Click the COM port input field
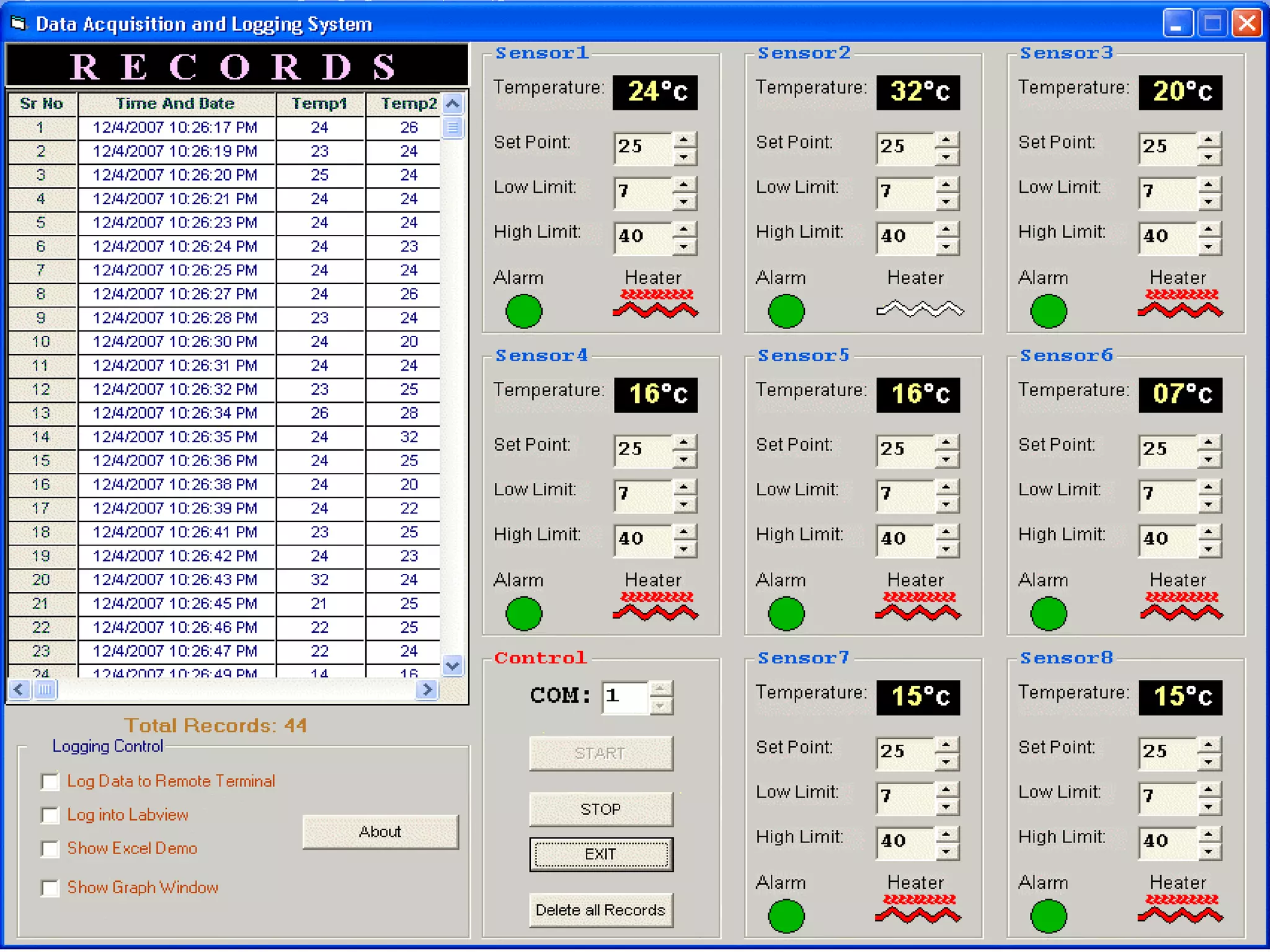The image size is (1270, 952). tap(625, 696)
